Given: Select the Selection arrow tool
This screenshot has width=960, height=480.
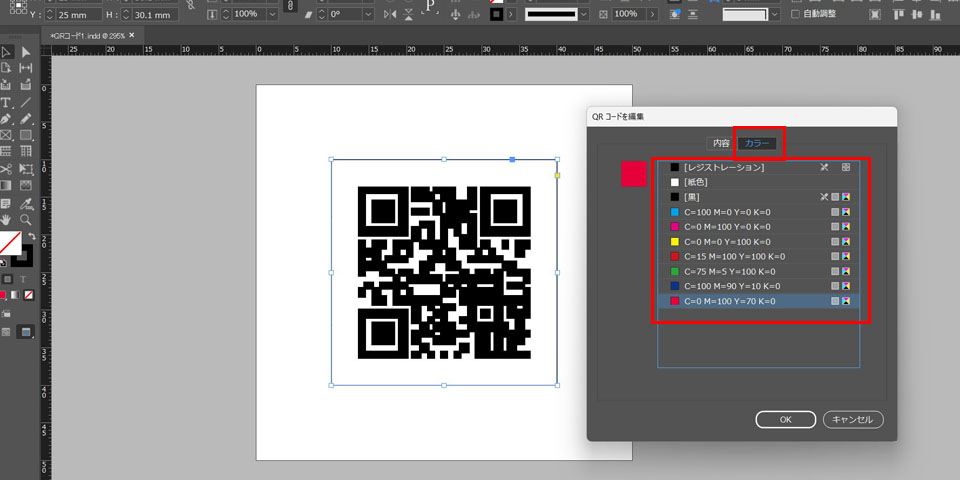Looking at the screenshot, I should point(6,52).
